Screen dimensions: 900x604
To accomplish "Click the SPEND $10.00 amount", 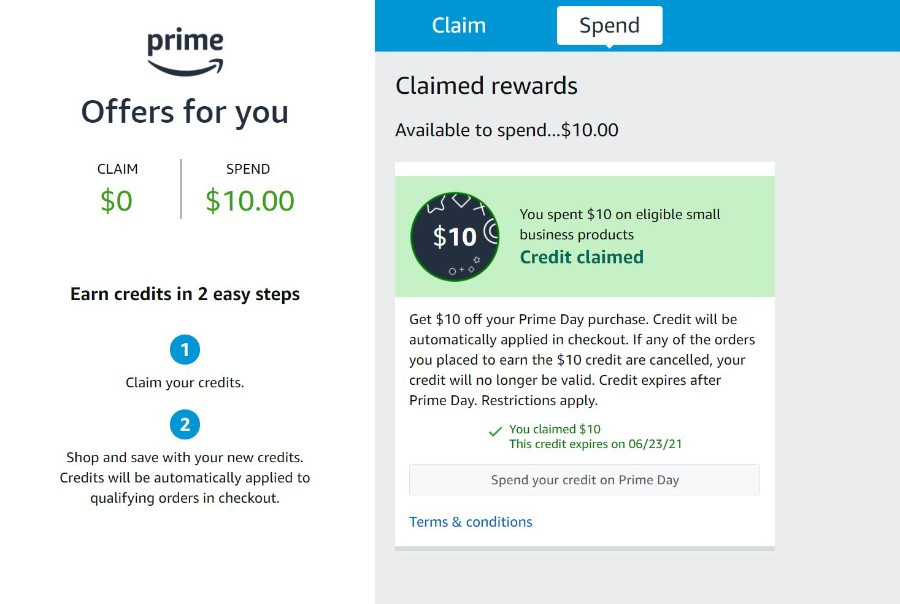I will [x=250, y=201].
